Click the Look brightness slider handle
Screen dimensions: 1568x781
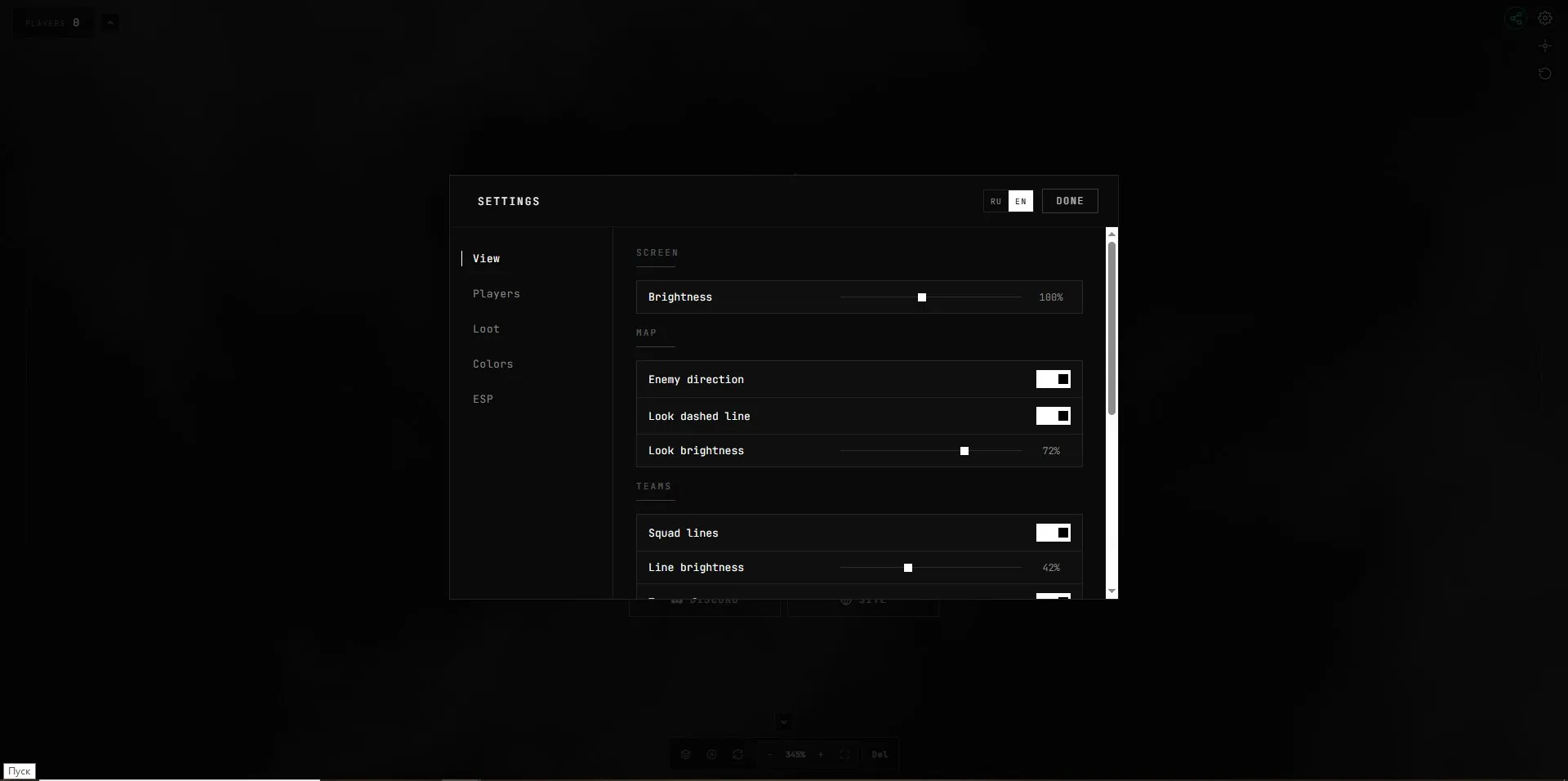click(964, 451)
